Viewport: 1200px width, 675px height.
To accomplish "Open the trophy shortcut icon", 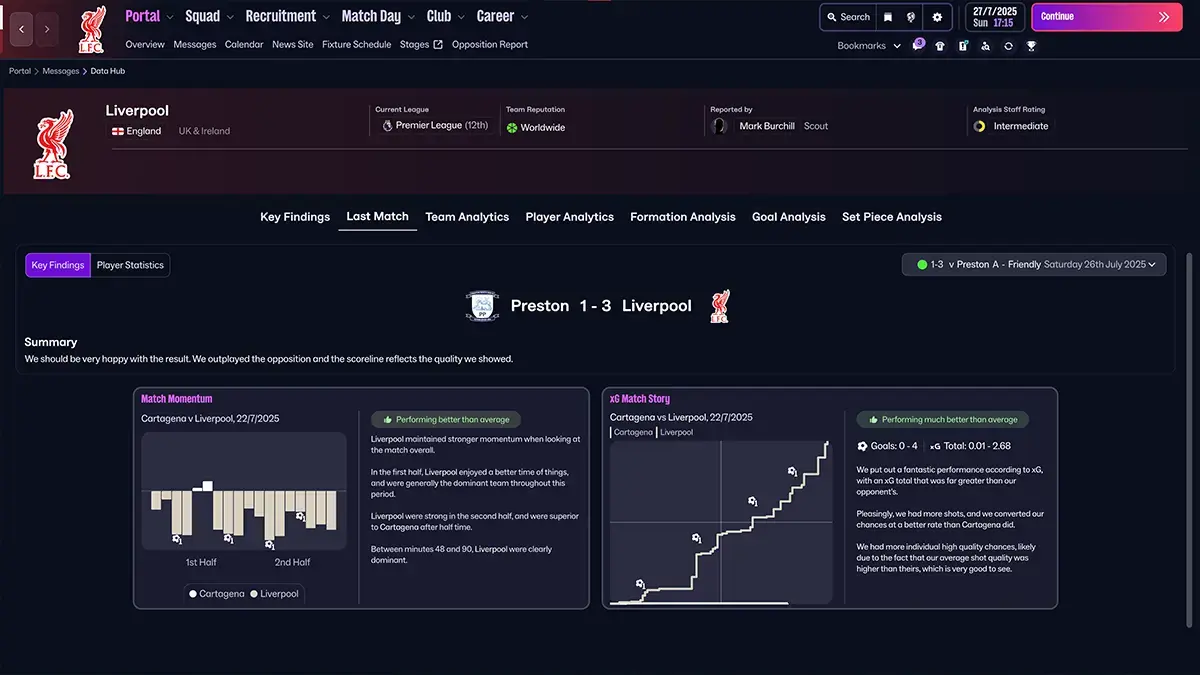I will pyautogui.click(x=1031, y=46).
